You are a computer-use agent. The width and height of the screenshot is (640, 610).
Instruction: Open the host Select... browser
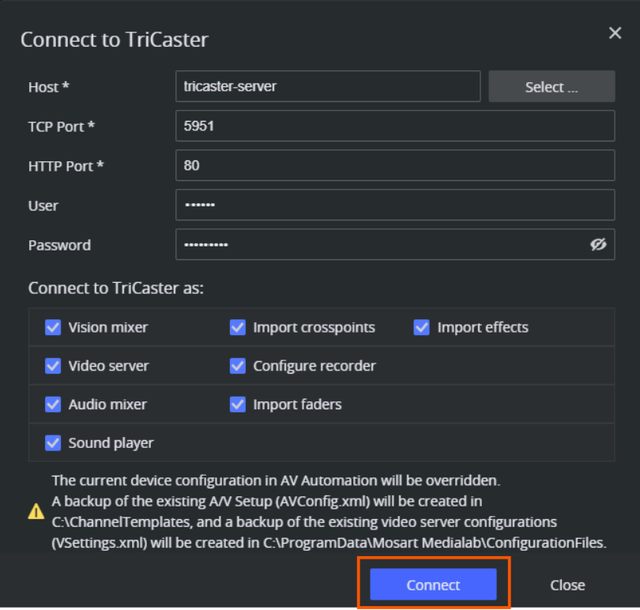point(551,87)
